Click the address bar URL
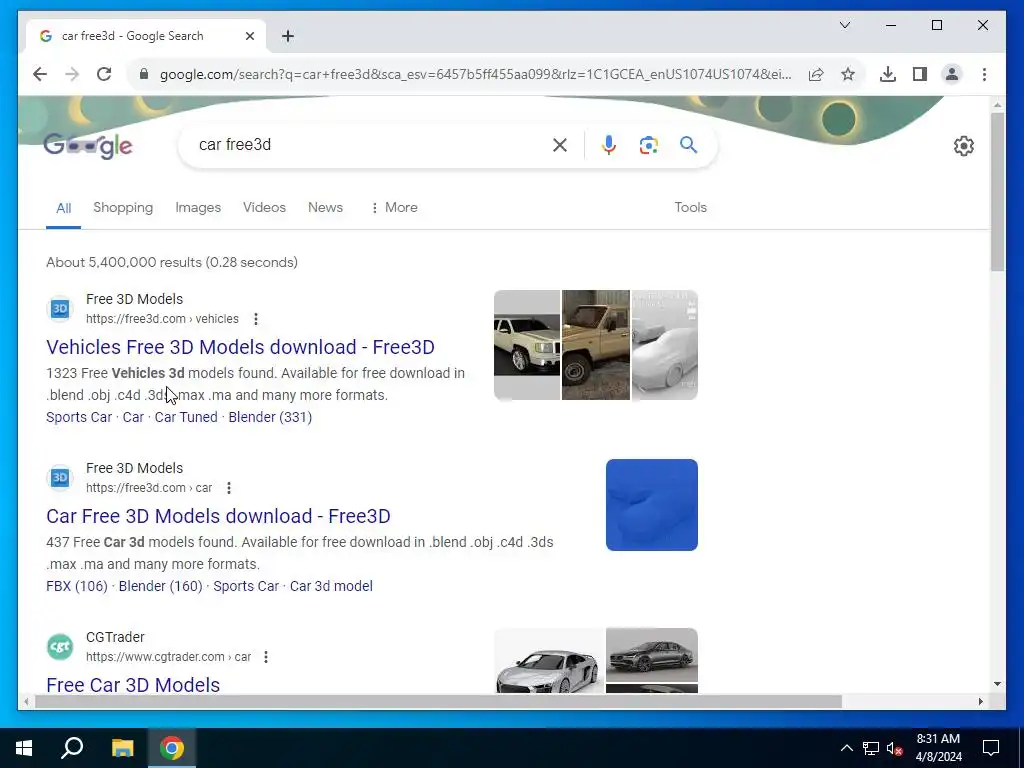 (475, 74)
